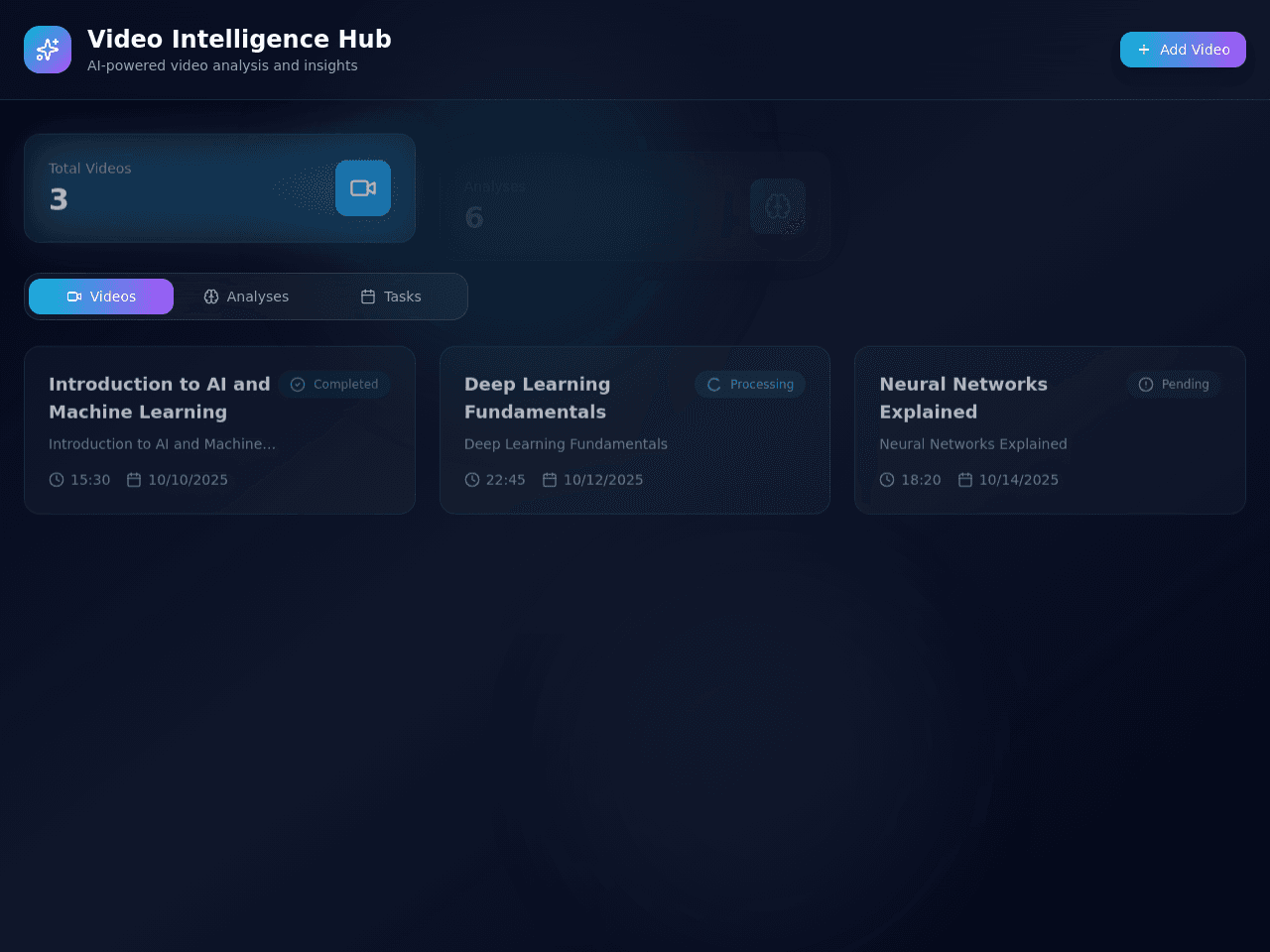Click the duration 22:45
The image size is (1270, 952).
506,480
